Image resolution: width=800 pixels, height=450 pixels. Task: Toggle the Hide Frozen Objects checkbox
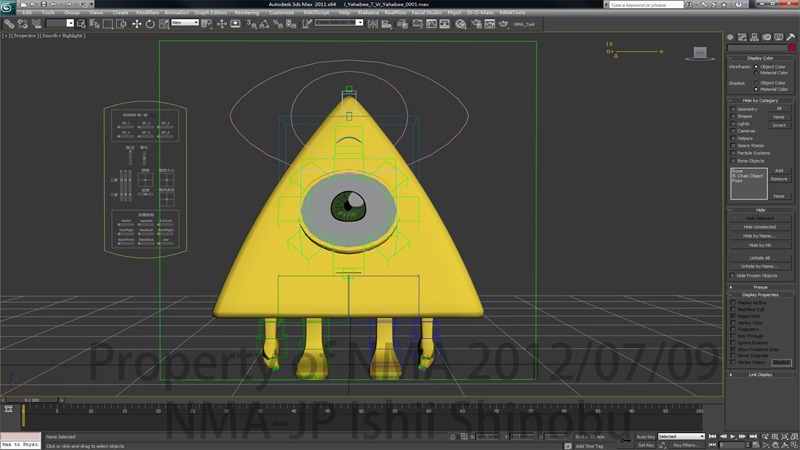733,275
